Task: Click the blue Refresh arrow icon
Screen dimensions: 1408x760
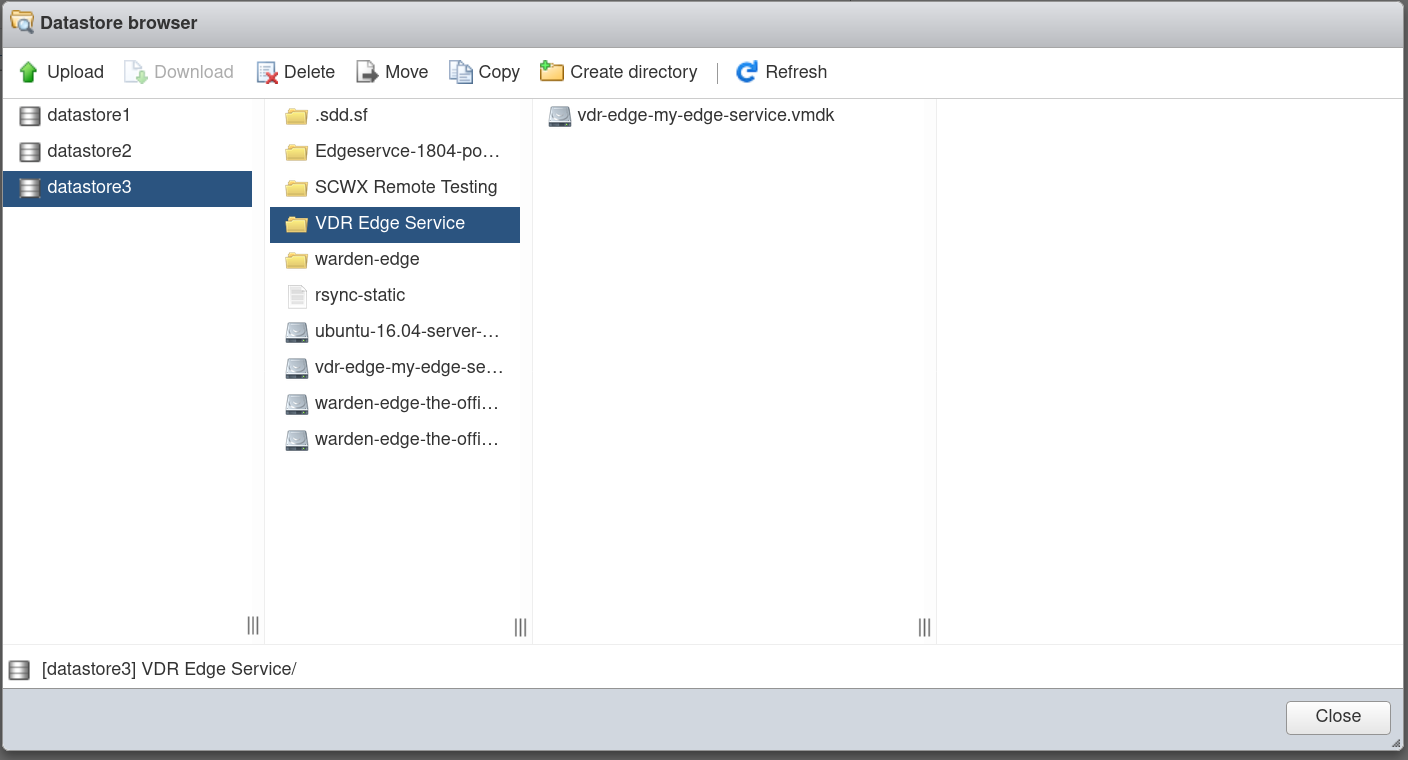Action: click(747, 72)
